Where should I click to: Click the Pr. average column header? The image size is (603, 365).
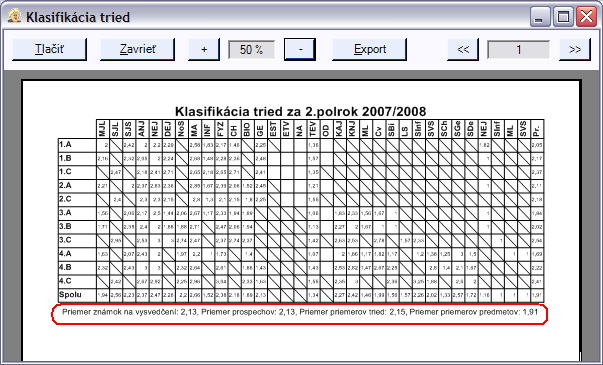537,129
